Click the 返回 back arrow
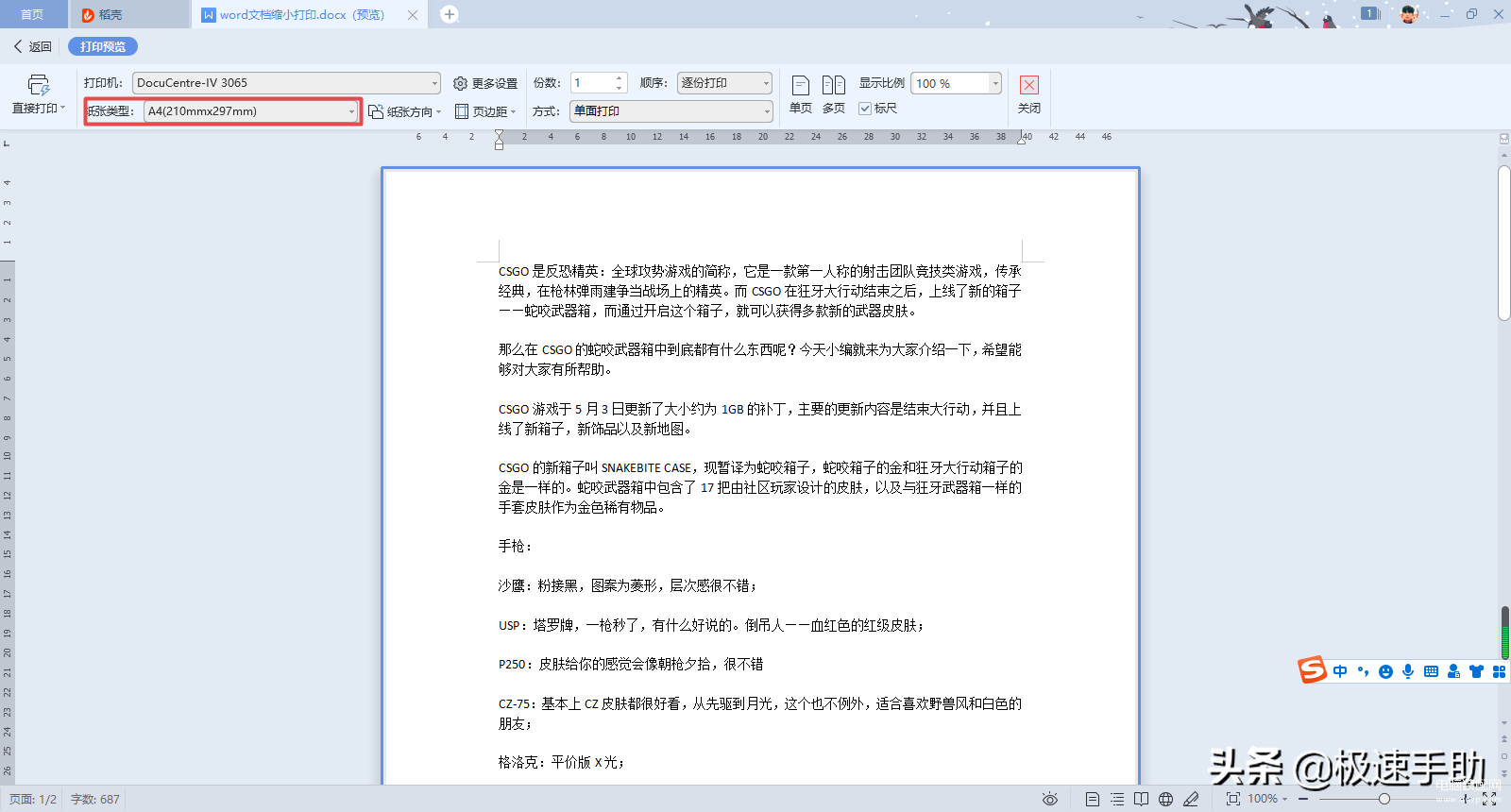Viewport: 1511px width, 812px height. (x=18, y=46)
